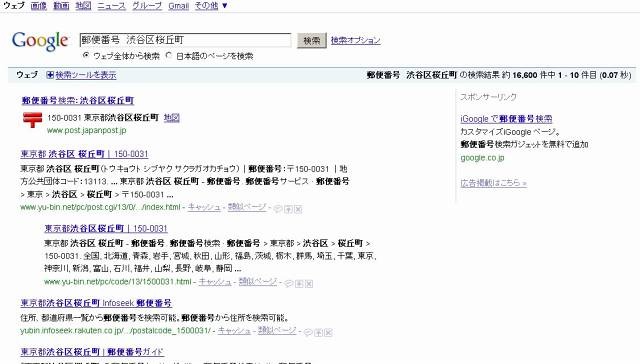Open キャッシュ link for yu-bin.net index.html result
Viewport: 640px width, 364px height.
click(x=204, y=207)
